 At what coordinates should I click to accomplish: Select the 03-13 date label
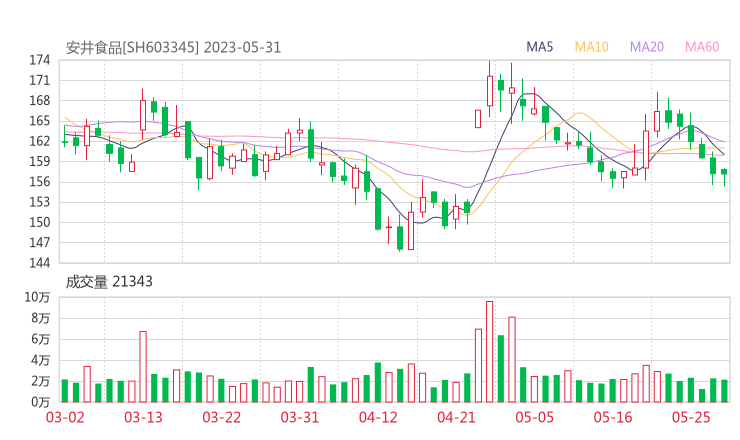click(143, 418)
